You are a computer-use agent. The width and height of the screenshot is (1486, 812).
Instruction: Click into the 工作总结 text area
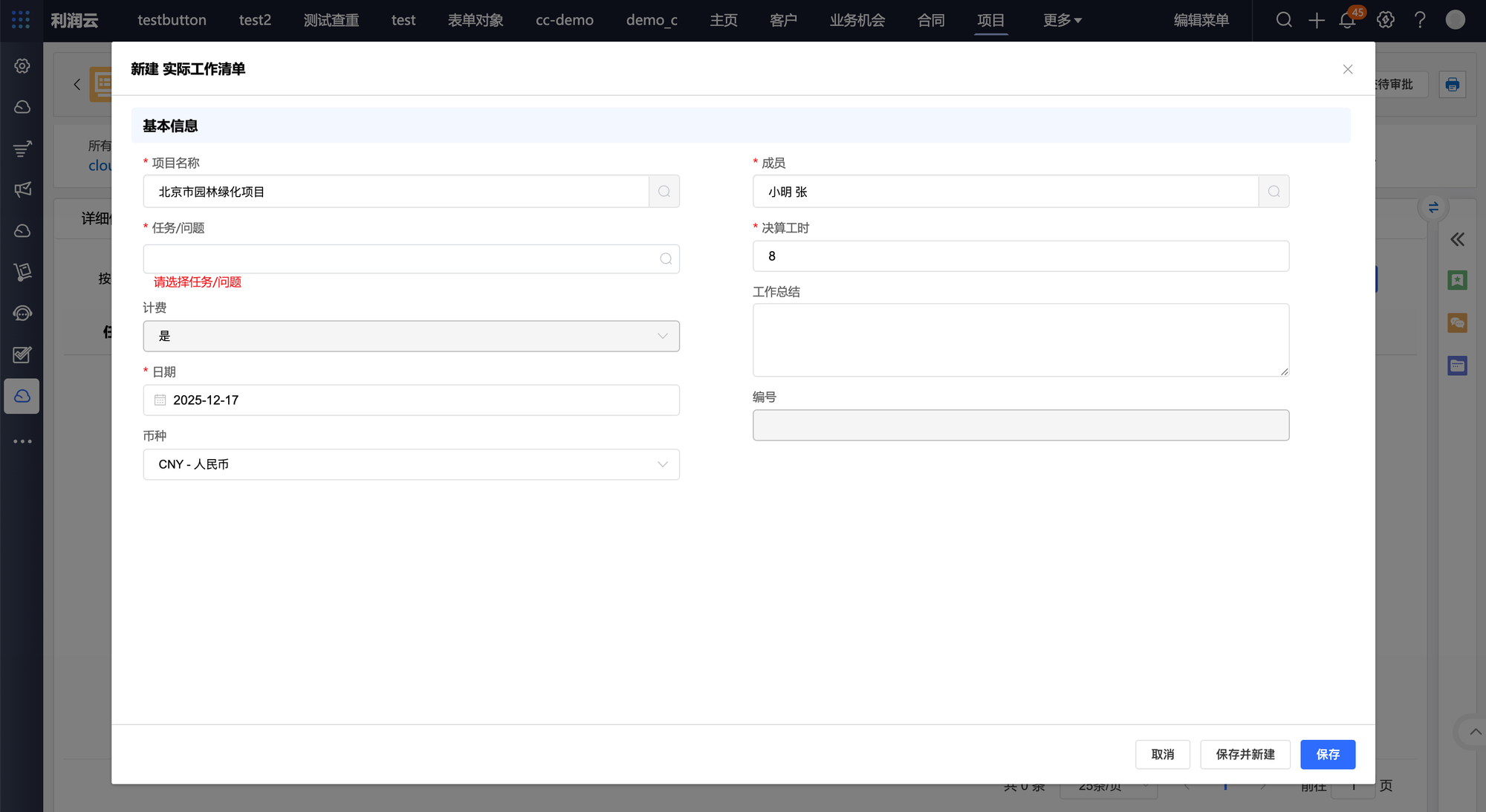pyautogui.click(x=1020, y=340)
